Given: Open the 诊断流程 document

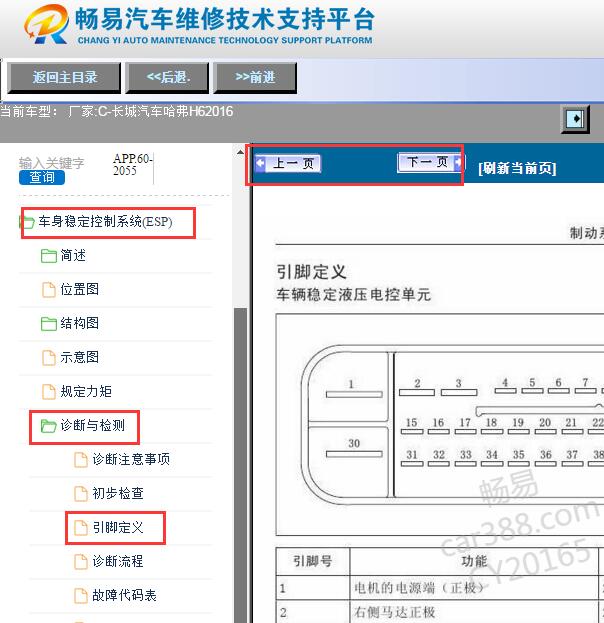Looking at the screenshot, I should (118, 561).
